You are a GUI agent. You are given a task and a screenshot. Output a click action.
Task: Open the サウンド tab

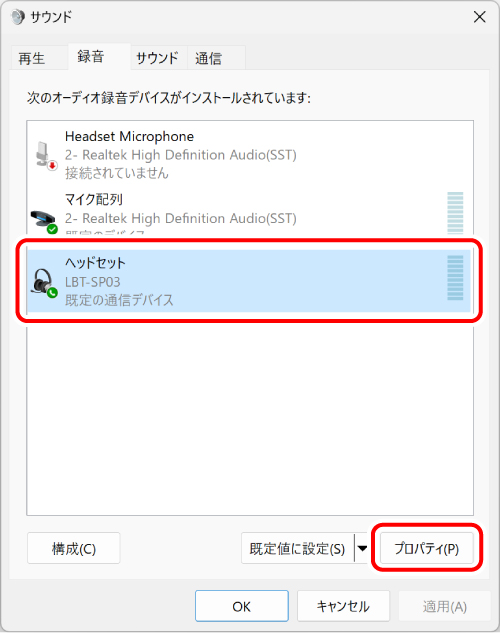coord(157,59)
